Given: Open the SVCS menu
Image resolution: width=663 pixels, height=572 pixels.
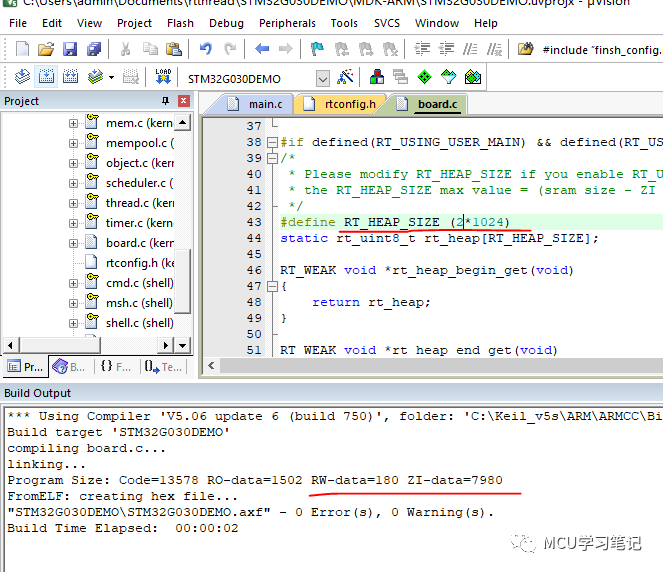Looking at the screenshot, I should (x=386, y=23).
